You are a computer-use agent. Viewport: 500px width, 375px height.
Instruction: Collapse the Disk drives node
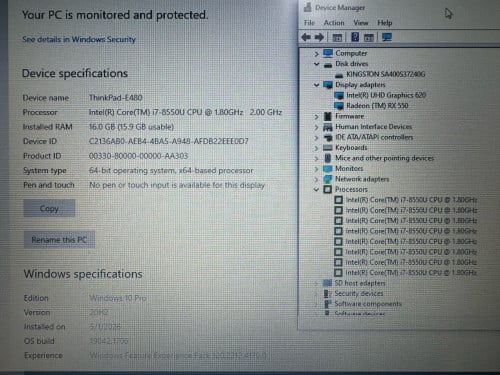point(316,64)
